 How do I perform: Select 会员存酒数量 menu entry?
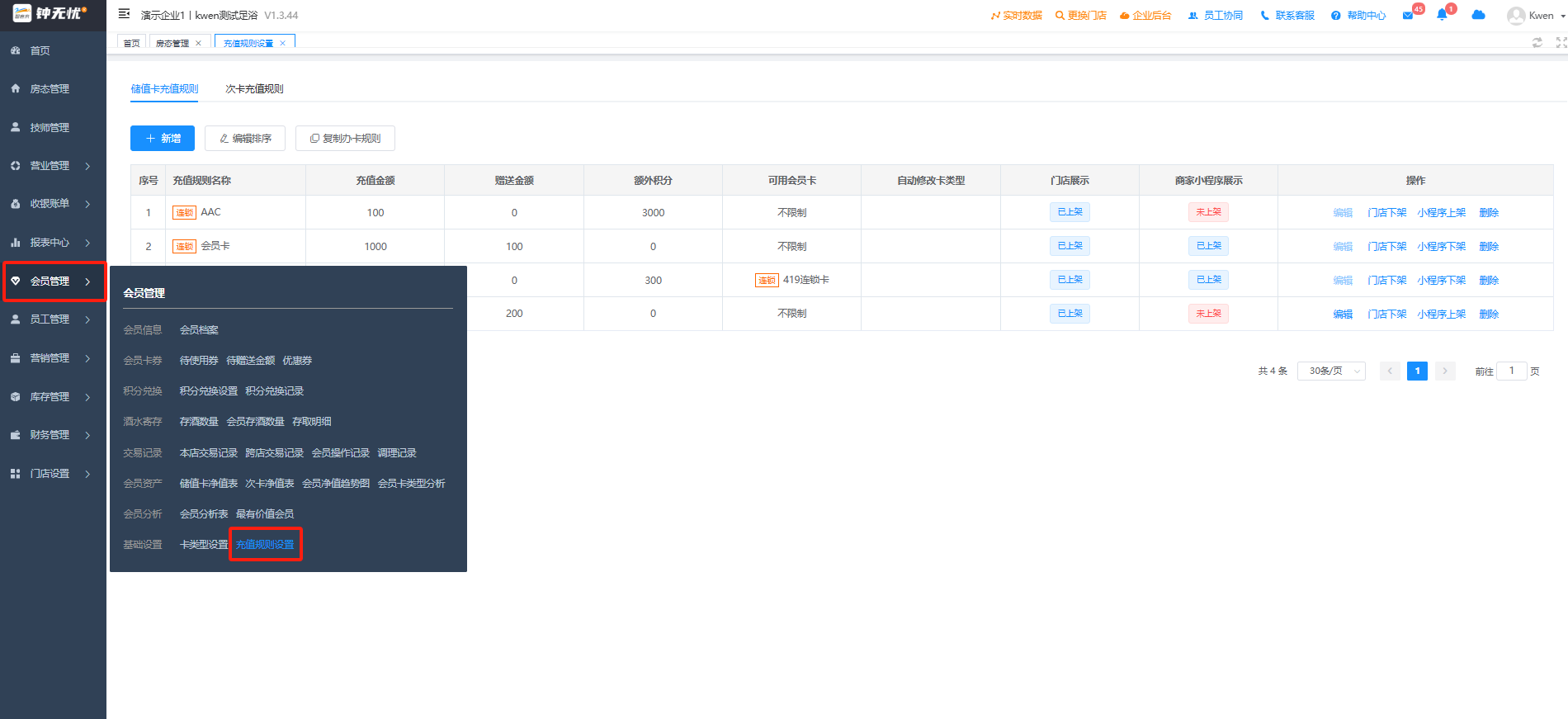[x=255, y=422]
